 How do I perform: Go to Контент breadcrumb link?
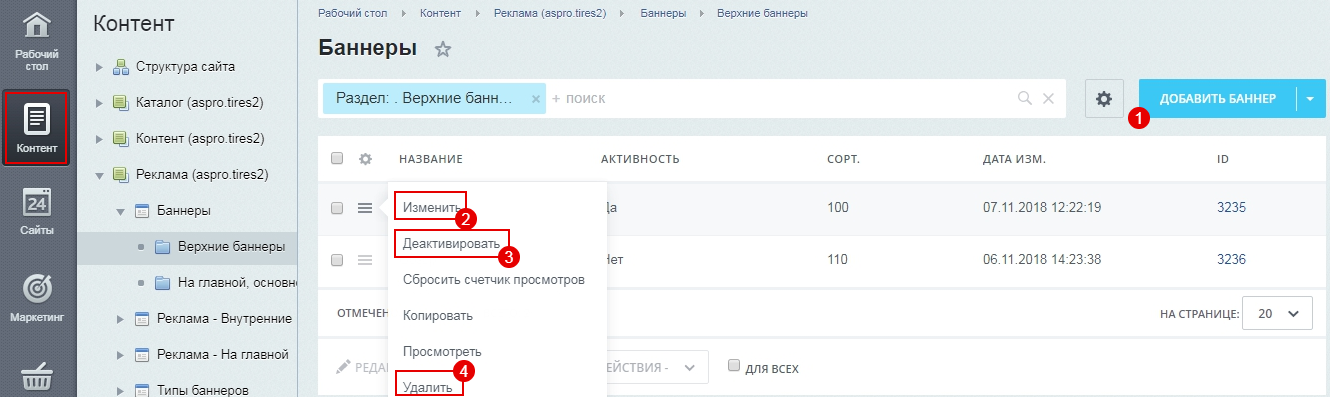441,13
